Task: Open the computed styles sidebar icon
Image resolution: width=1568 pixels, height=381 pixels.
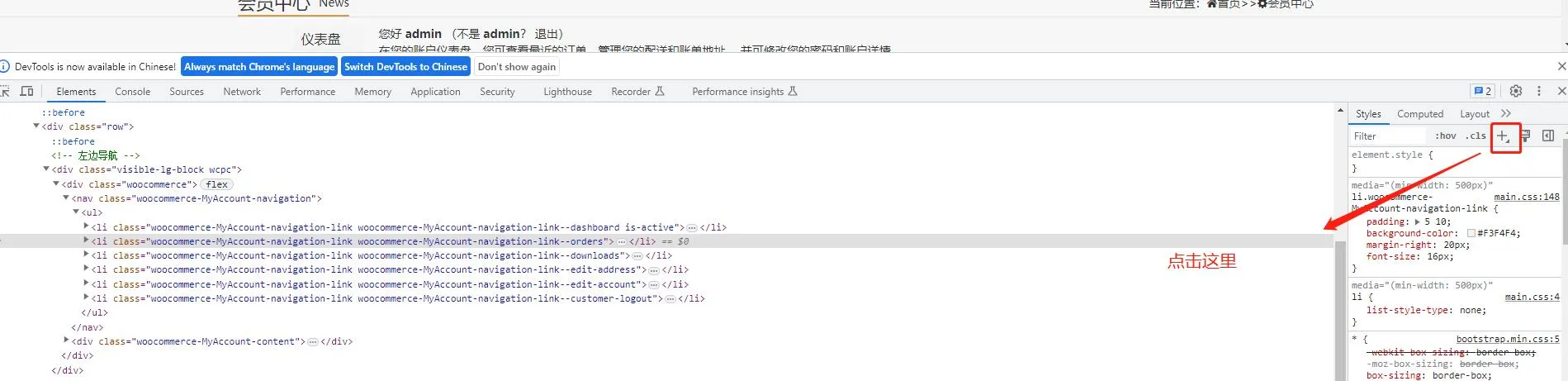Action: 1548,136
